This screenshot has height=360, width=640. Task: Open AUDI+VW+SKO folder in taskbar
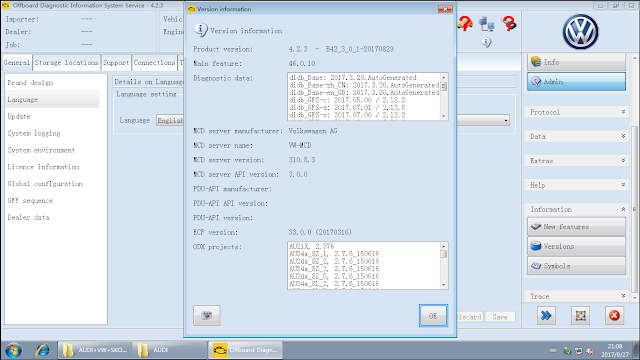(95, 350)
